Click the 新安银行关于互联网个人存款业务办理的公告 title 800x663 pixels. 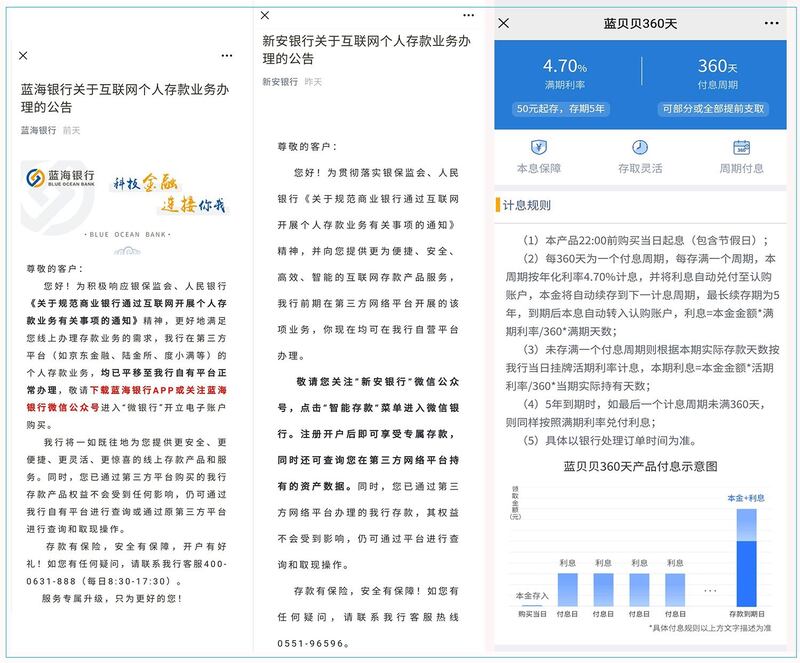366,50
